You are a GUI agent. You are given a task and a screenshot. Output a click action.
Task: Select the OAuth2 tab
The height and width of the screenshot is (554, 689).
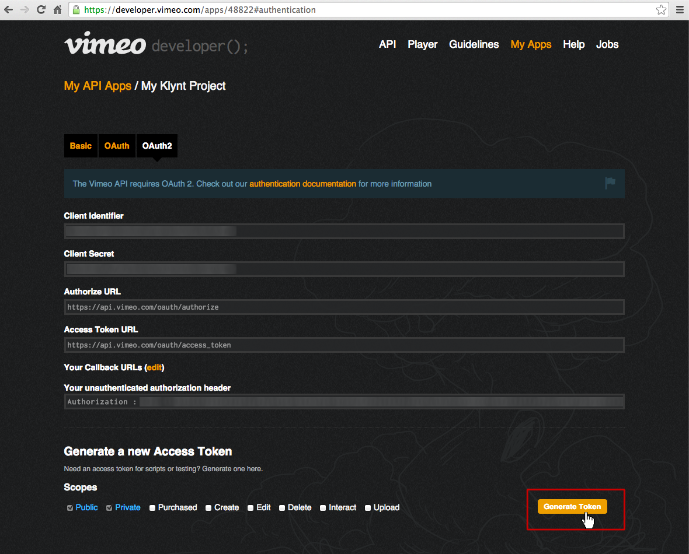[x=157, y=146]
